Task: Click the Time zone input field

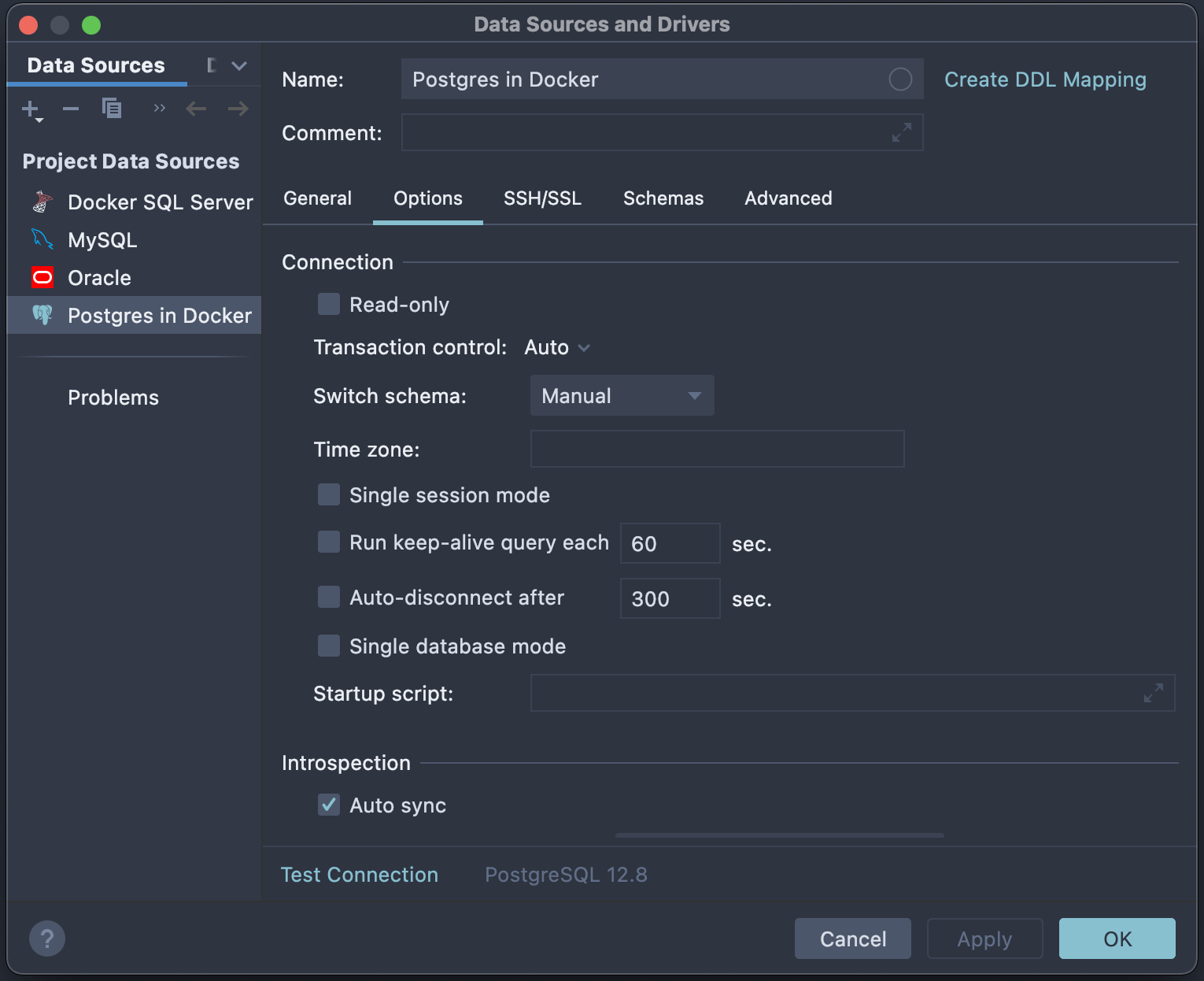Action: click(717, 449)
